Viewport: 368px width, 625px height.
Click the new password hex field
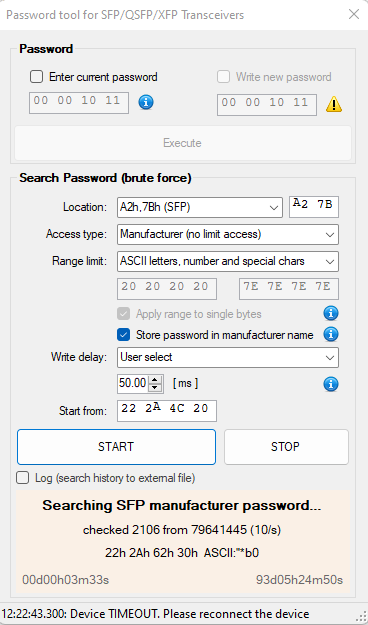267,104
